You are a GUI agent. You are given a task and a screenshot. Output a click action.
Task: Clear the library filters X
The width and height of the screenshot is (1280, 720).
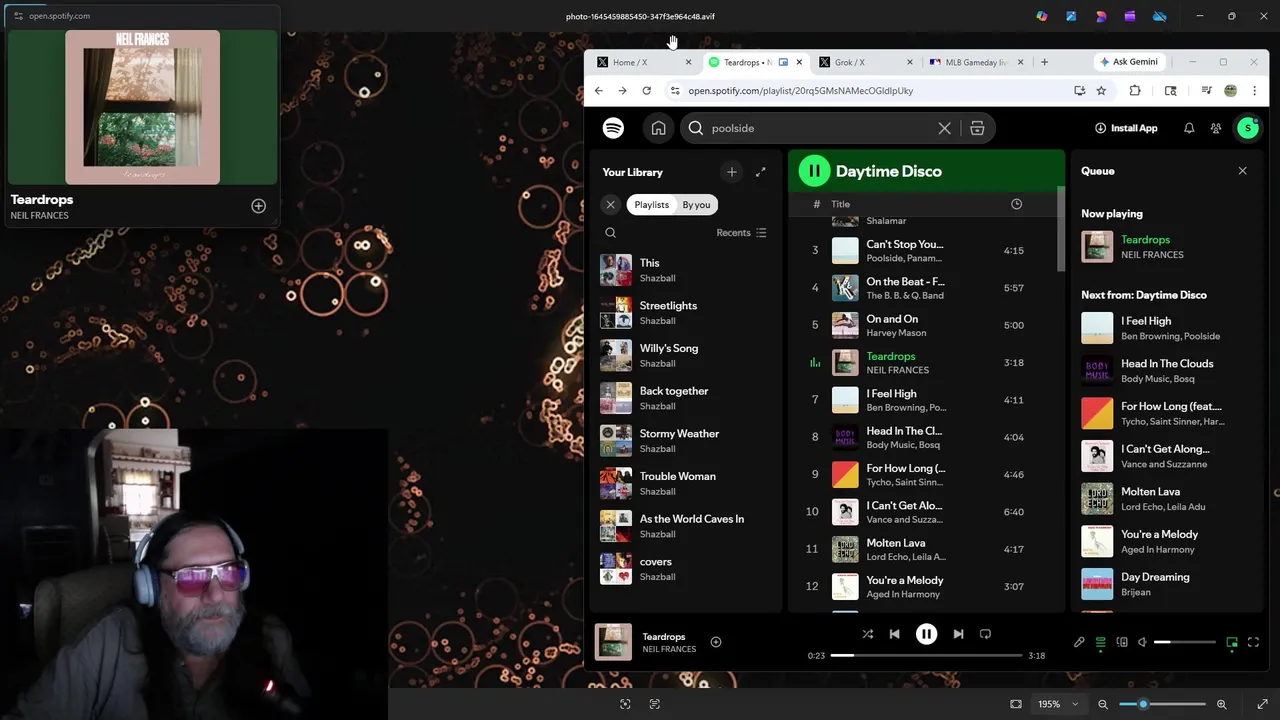tap(610, 204)
